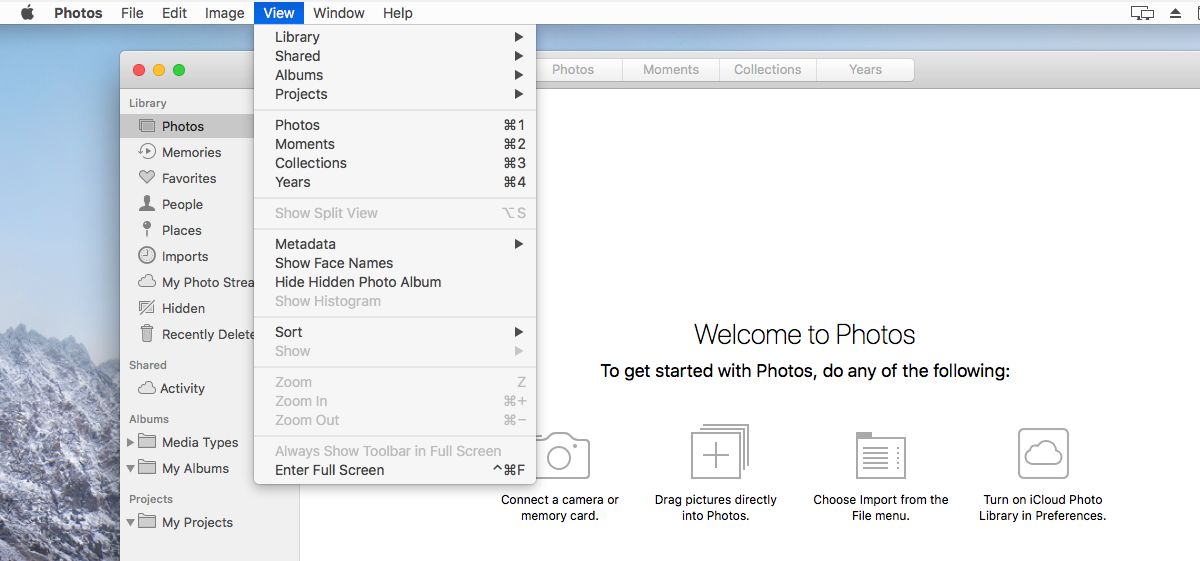Click the camera icon in welcome screen
Image resolution: width=1200 pixels, height=561 pixels.
point(559,456)
